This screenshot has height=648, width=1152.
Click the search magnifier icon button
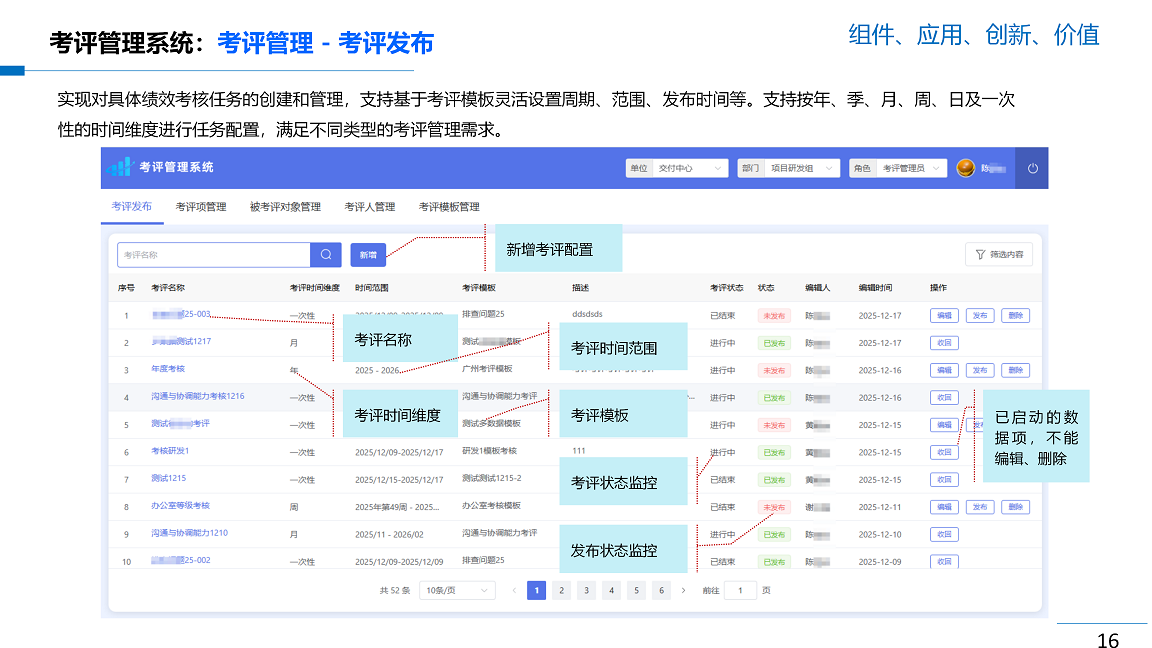[x=325, y=255]
